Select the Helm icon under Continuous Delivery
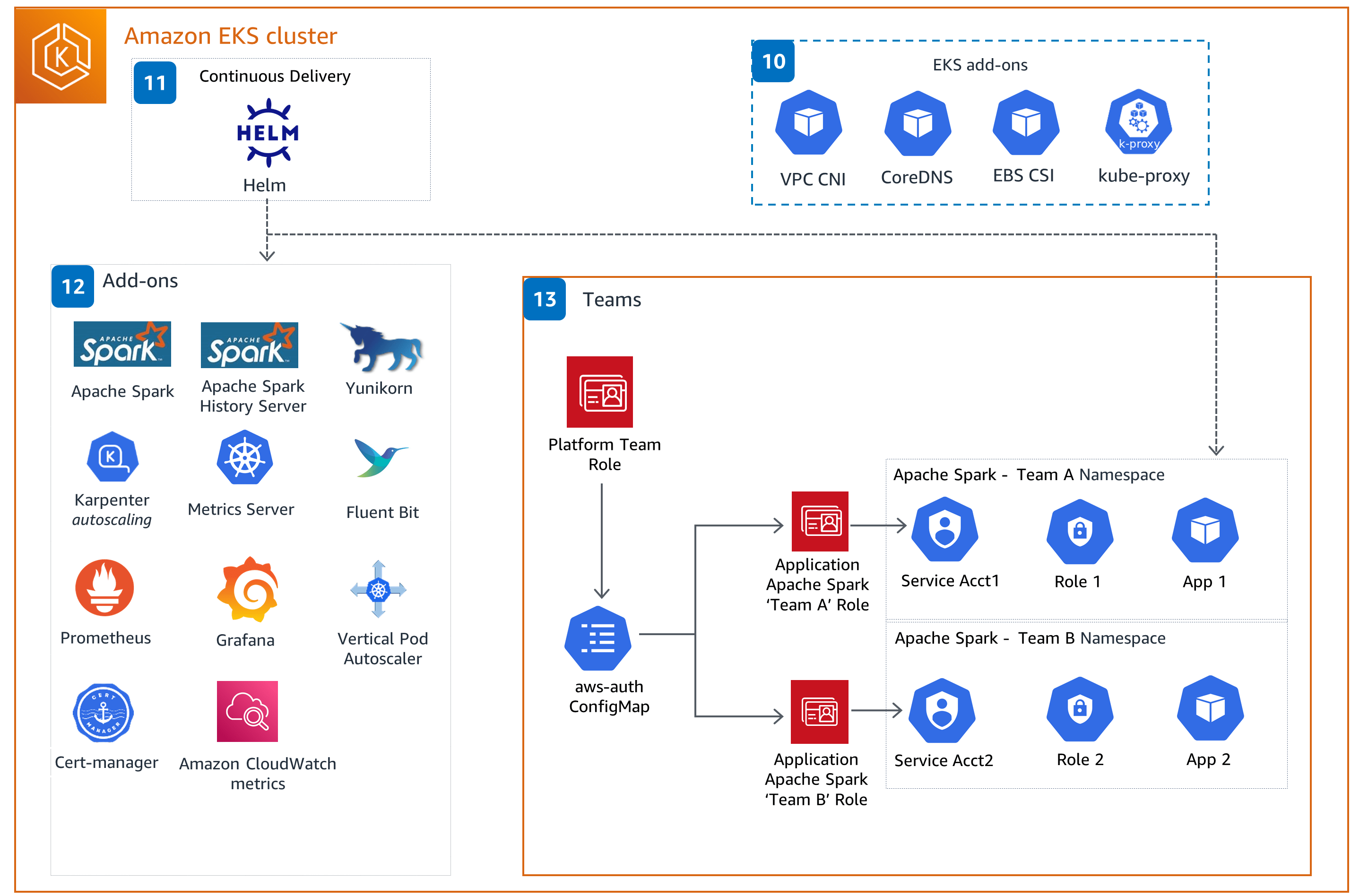 point(268,133)
